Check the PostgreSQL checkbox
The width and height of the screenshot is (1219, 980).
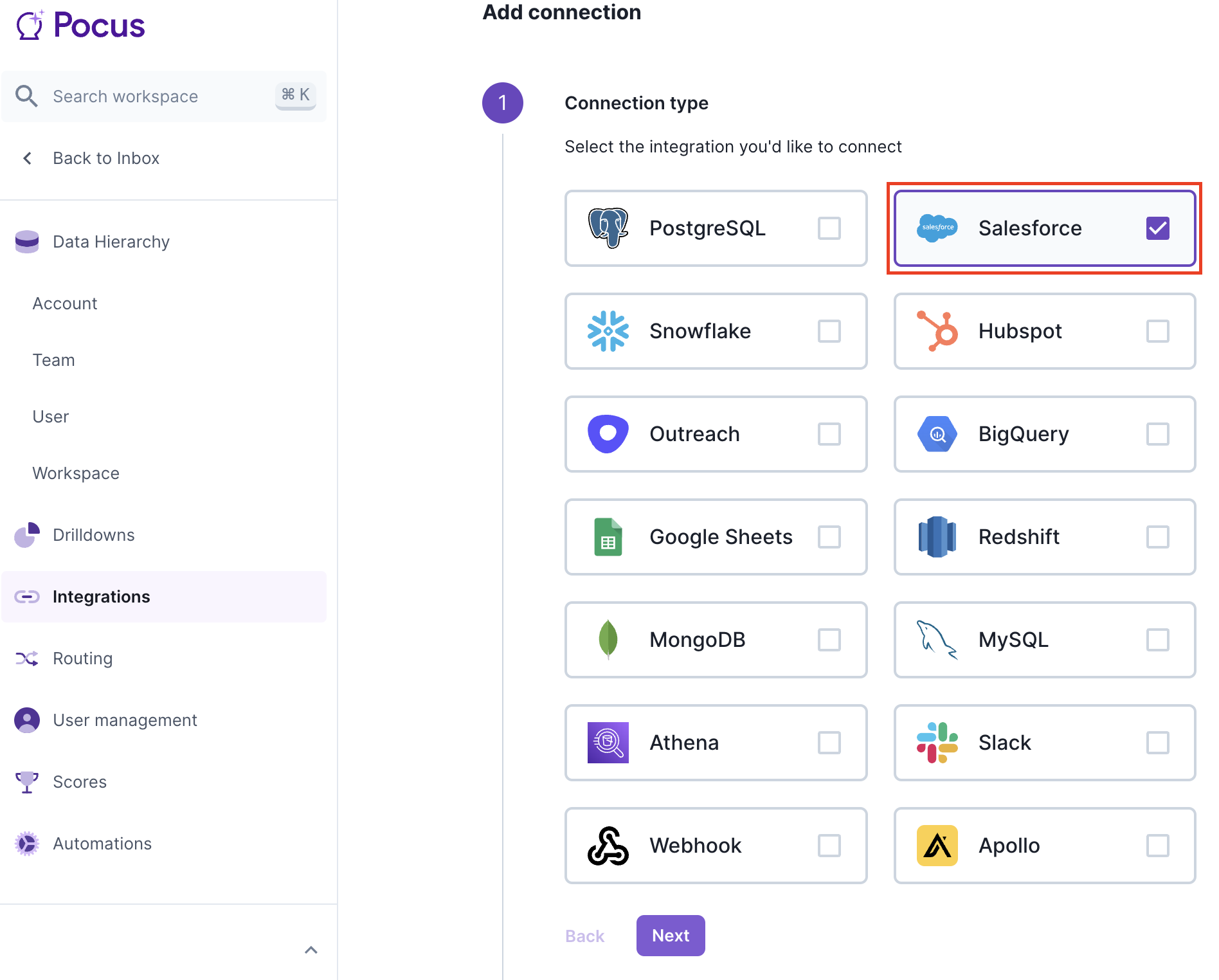[829, 228]
